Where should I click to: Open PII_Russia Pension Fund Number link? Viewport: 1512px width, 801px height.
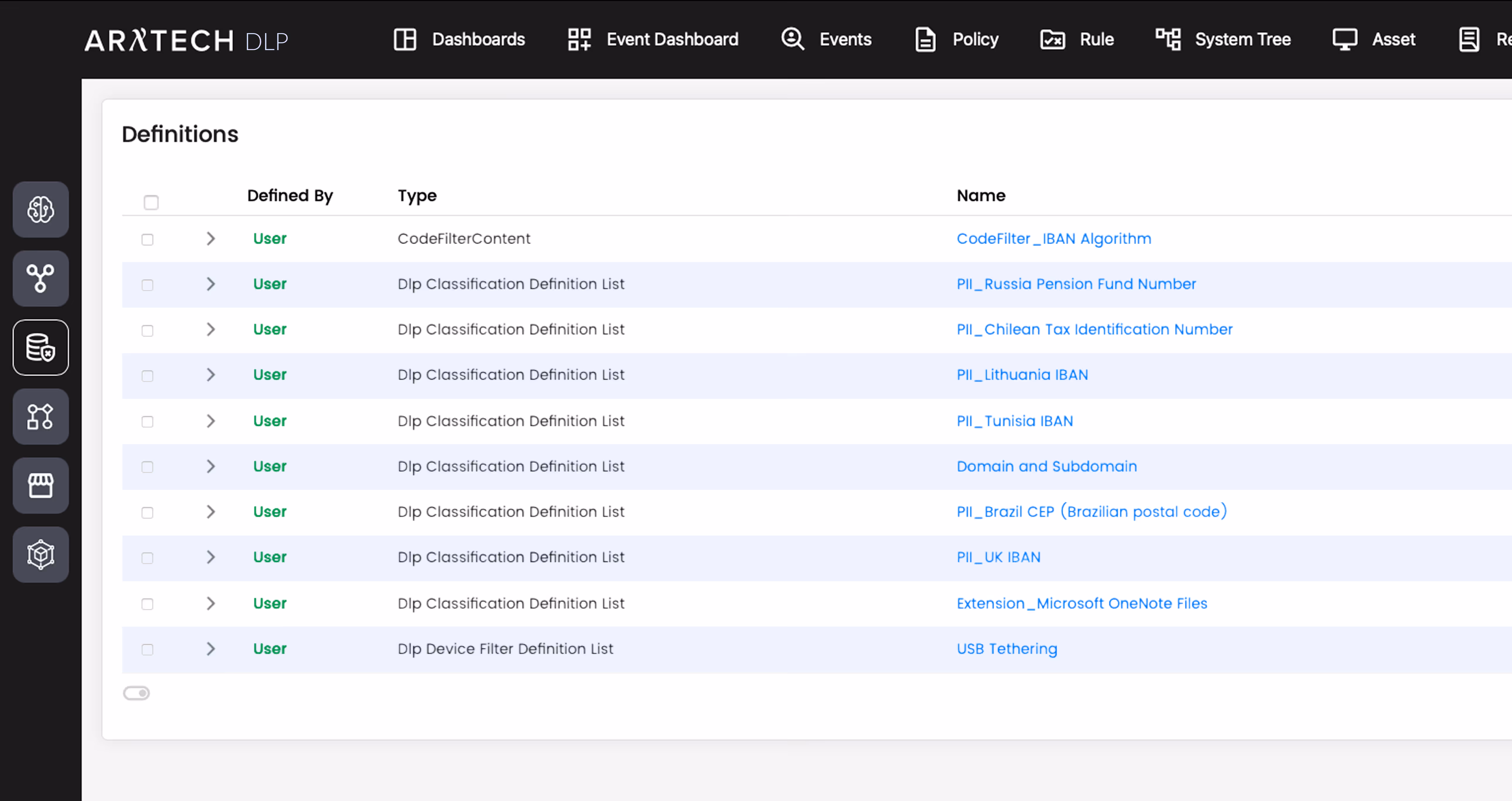click(x=1076, y=284)
